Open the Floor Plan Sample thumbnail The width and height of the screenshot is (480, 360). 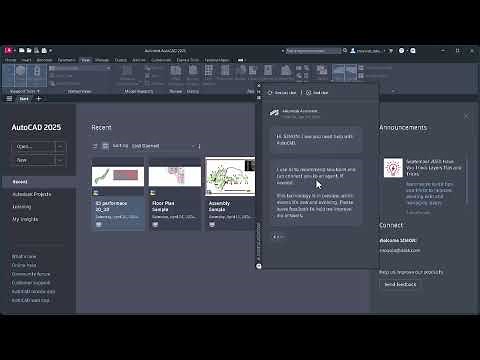pyautogui.click(x=175, y=177)
